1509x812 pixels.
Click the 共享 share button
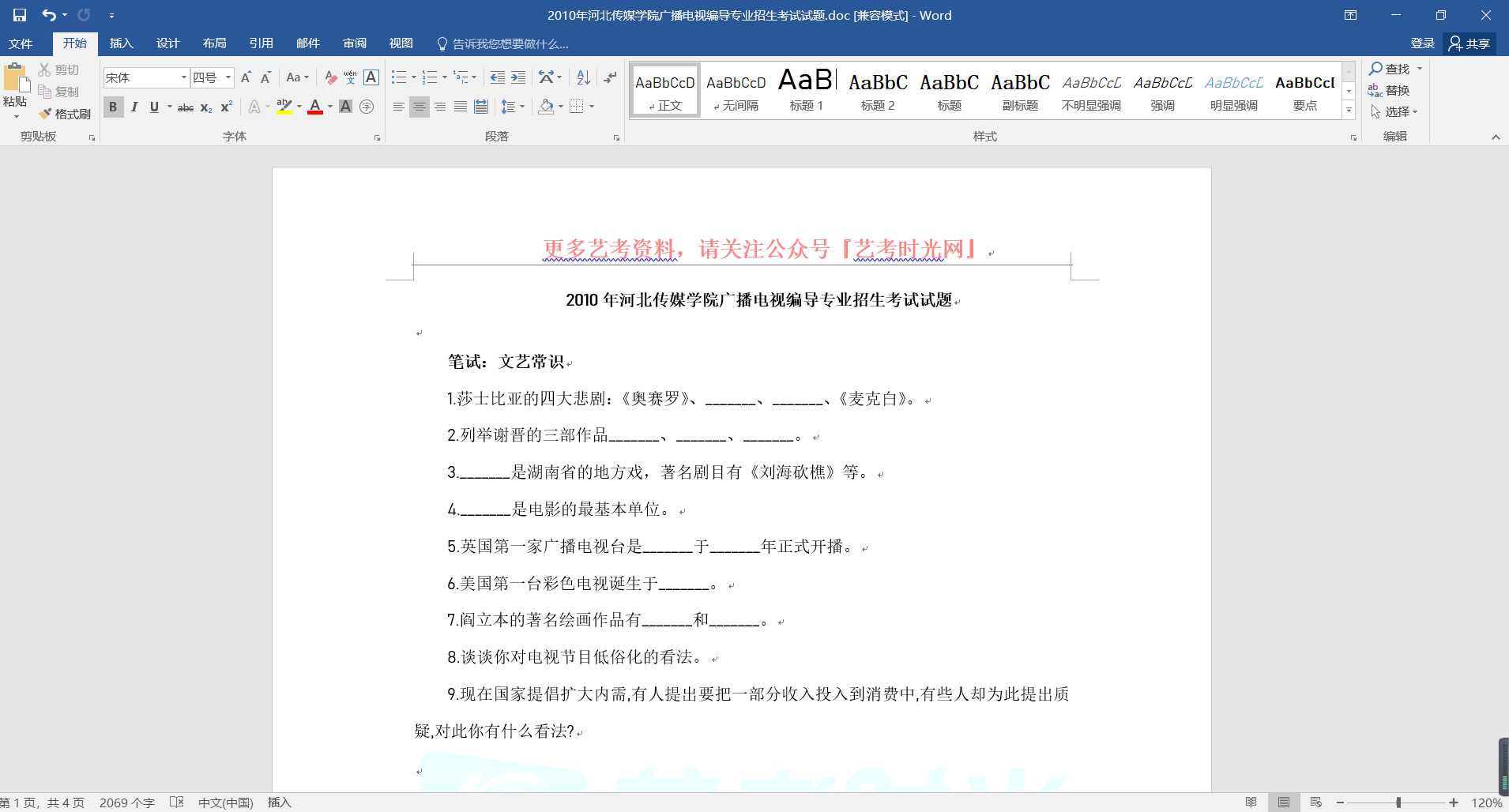[1469, 43]
